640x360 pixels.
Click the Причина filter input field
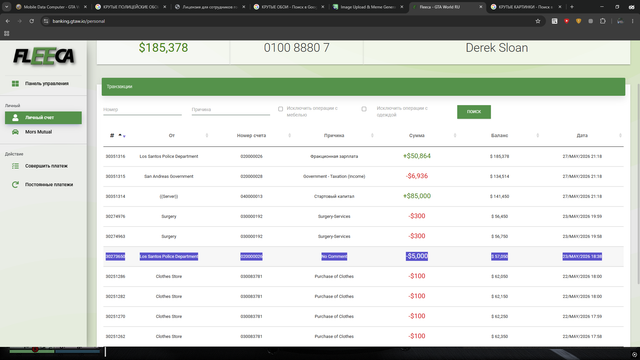coord(231,110)
